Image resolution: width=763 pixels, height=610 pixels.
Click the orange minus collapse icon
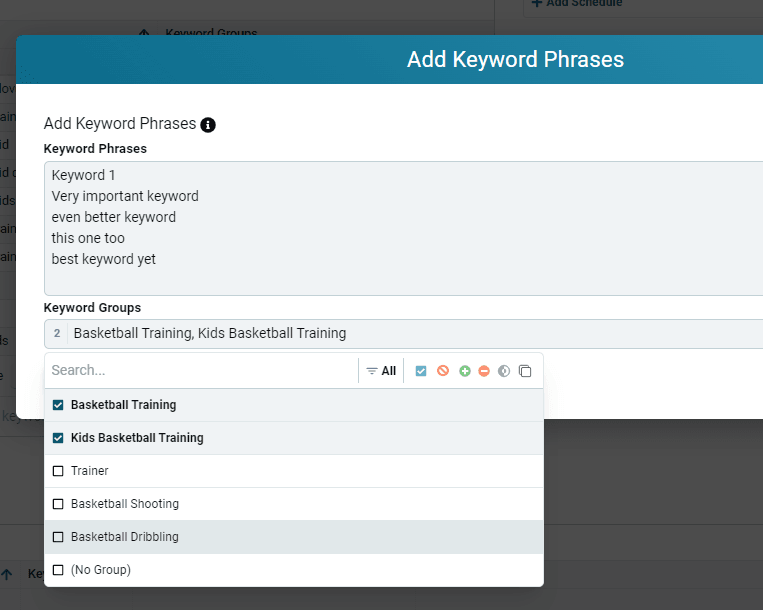tap(484, 371)
